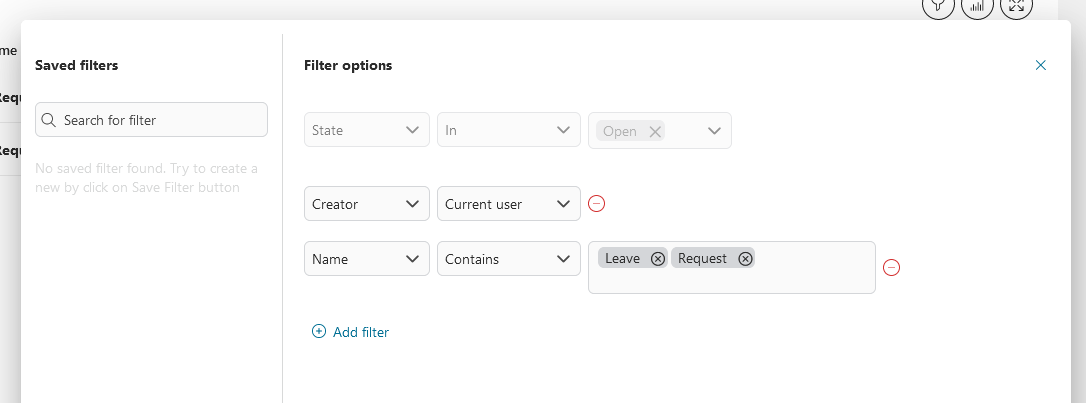Remove the Name filter row

892,267
